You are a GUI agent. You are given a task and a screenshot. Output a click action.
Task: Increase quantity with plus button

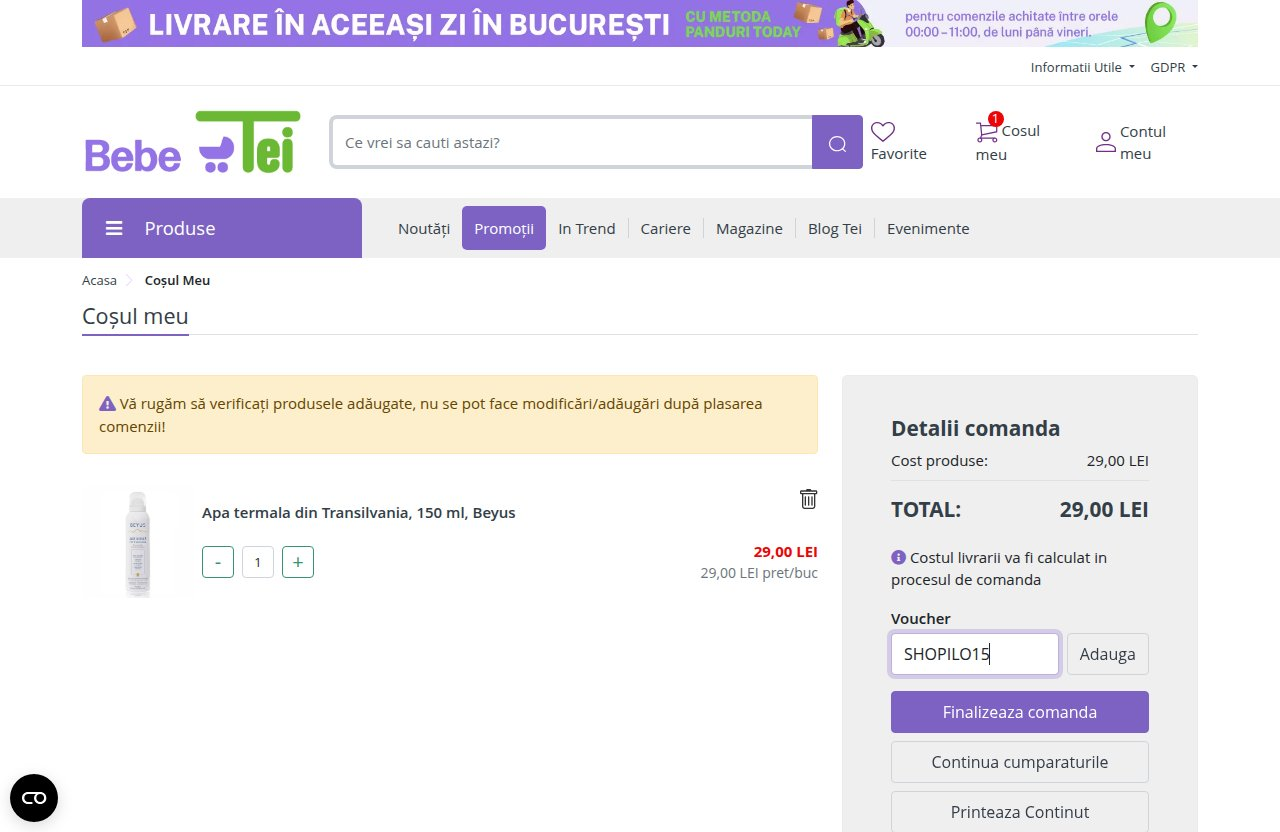298,562
